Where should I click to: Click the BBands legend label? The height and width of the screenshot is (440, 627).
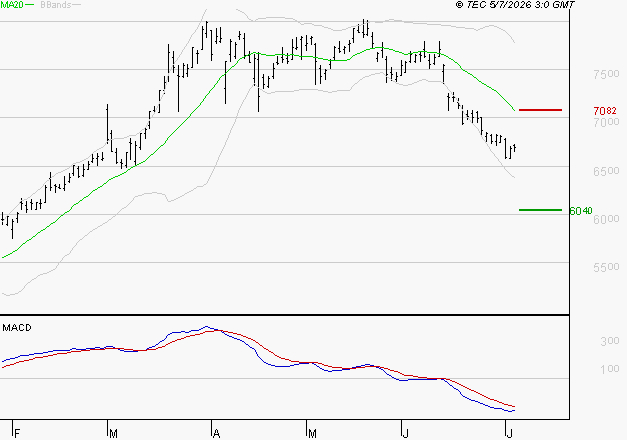click(56, 5)
